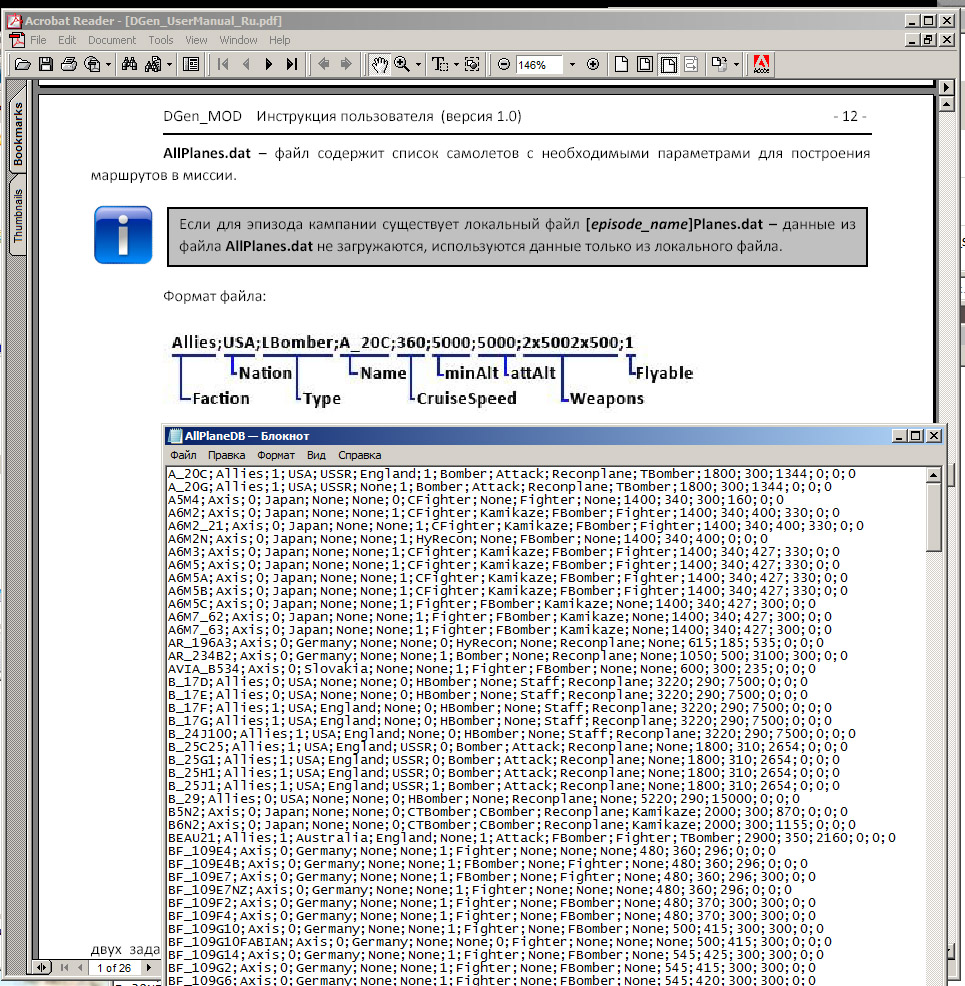Select the Text Select tool
965x986 pixels.
click(x=439, y=64)
